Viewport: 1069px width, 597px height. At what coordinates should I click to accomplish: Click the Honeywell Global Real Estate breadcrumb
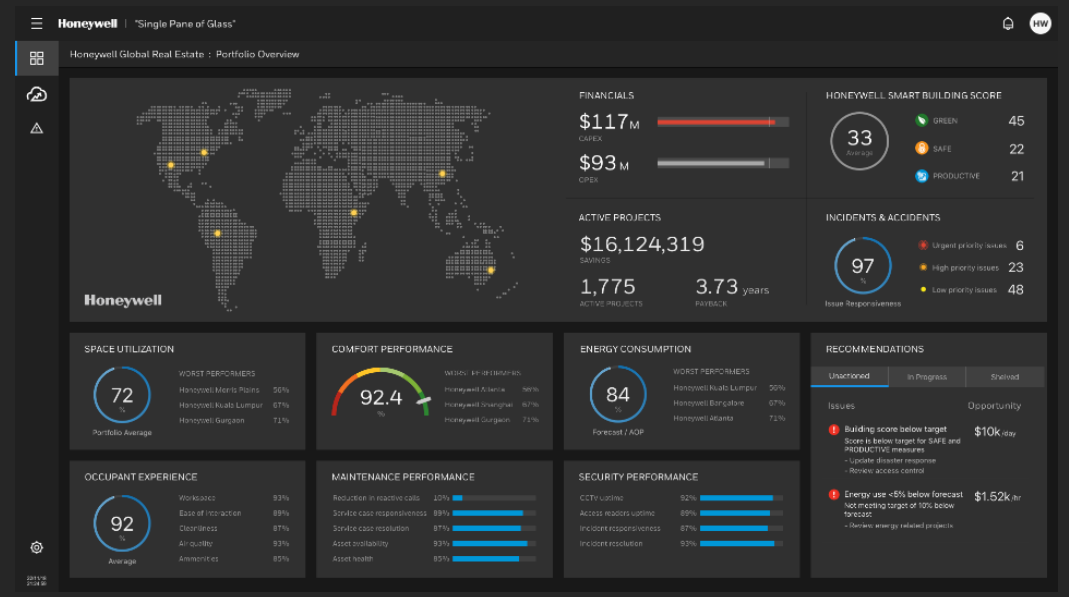pos(136,55)
